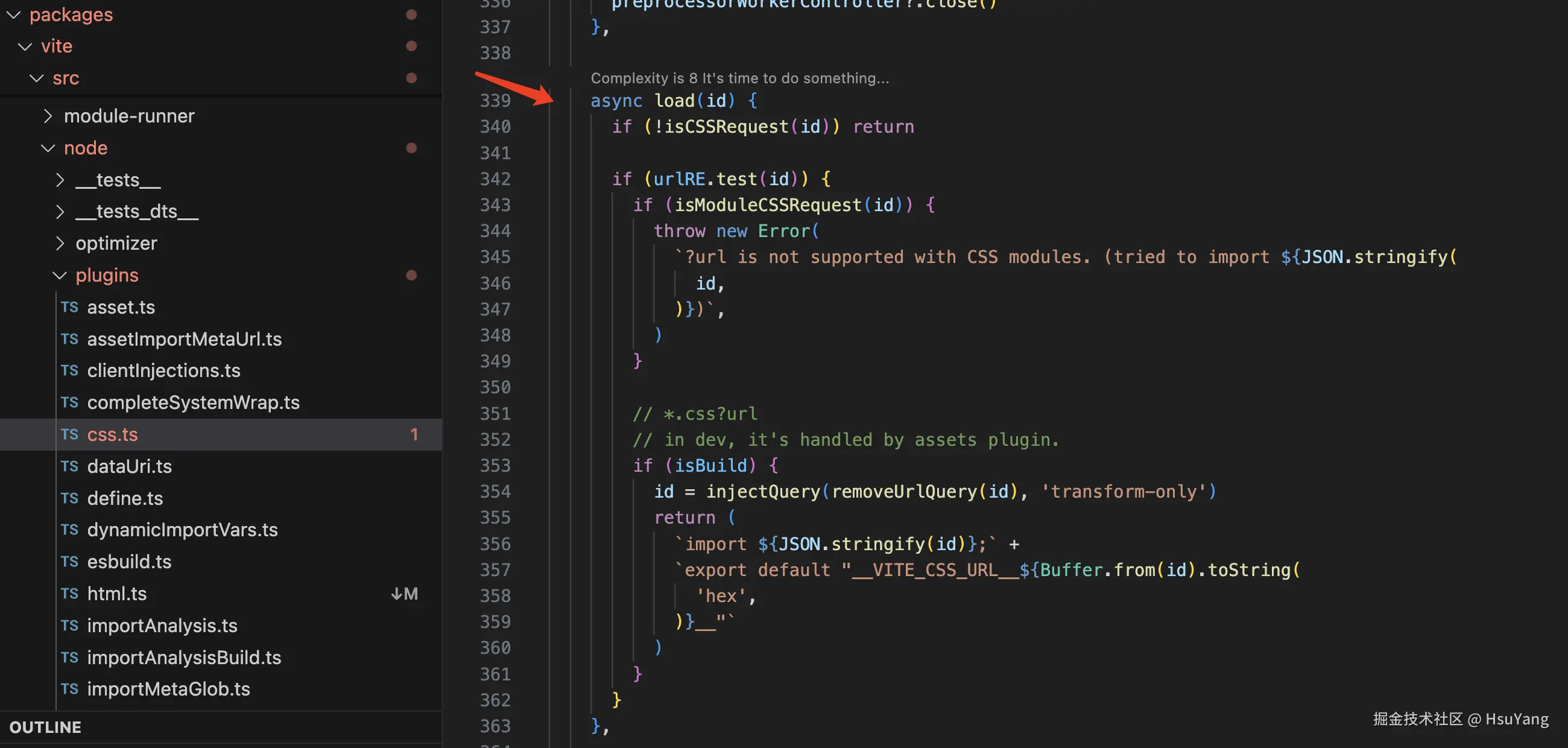Screen dimensions: 1568x748
Task: Click the isModuleCSSRequest function call
Action: click(768, 205)
